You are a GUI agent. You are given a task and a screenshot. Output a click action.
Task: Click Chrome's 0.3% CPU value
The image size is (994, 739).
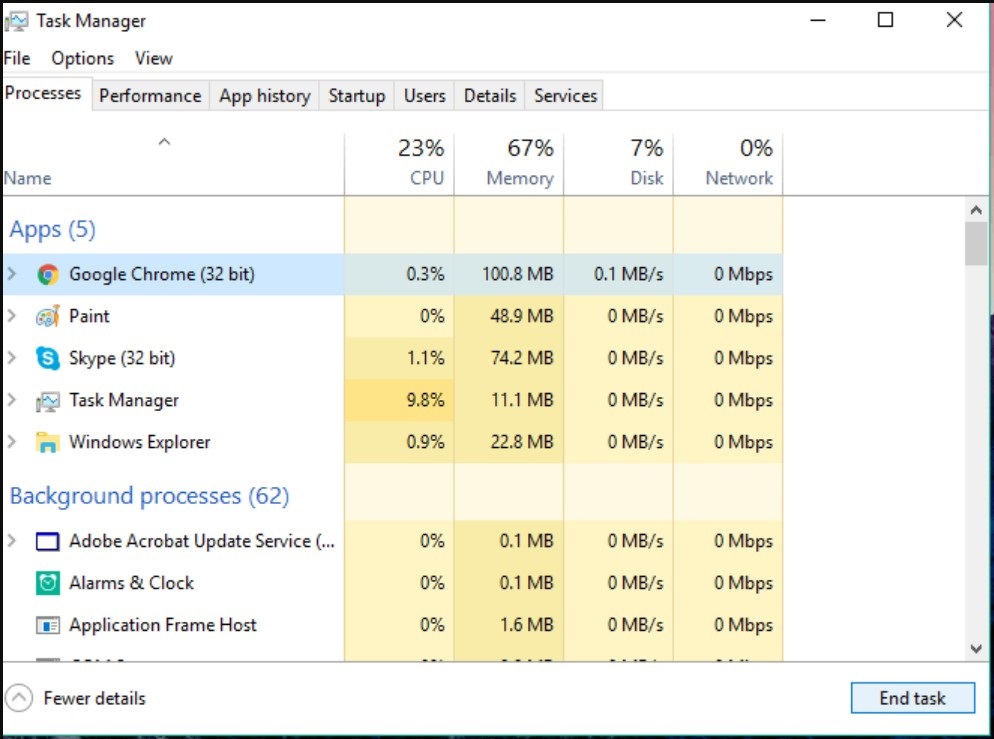(x=425, y=274)
